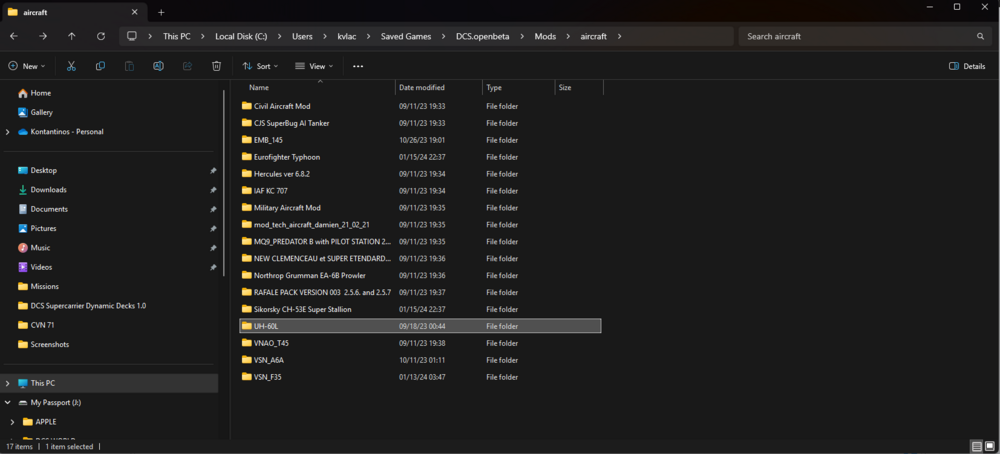Click the Cut scissors icon
1000x454 pixels.
click(71, 66)
